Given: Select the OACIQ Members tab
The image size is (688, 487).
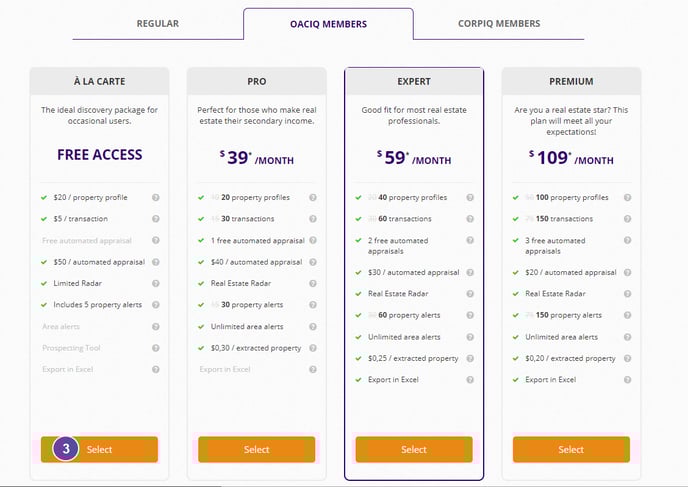Looking at the screenshot, I should pos(328,24).
